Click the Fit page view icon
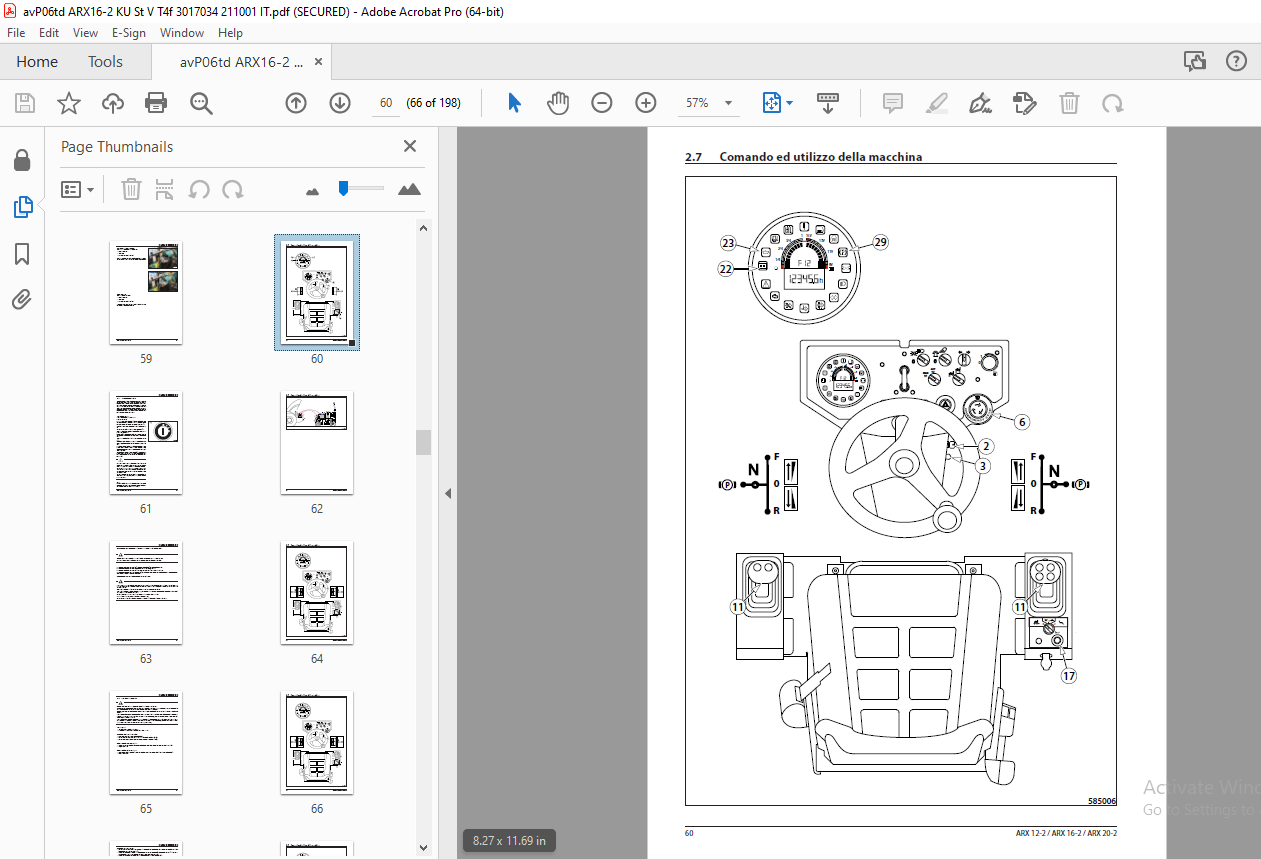The width and height of the screenshot is (1261, 859). click(772, 103)
